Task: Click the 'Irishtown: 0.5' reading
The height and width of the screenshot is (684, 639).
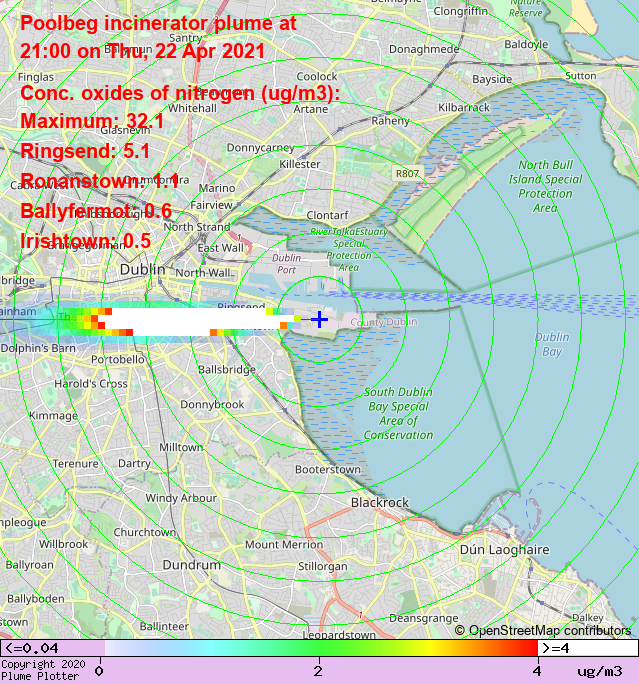Action: click(85, 241)
